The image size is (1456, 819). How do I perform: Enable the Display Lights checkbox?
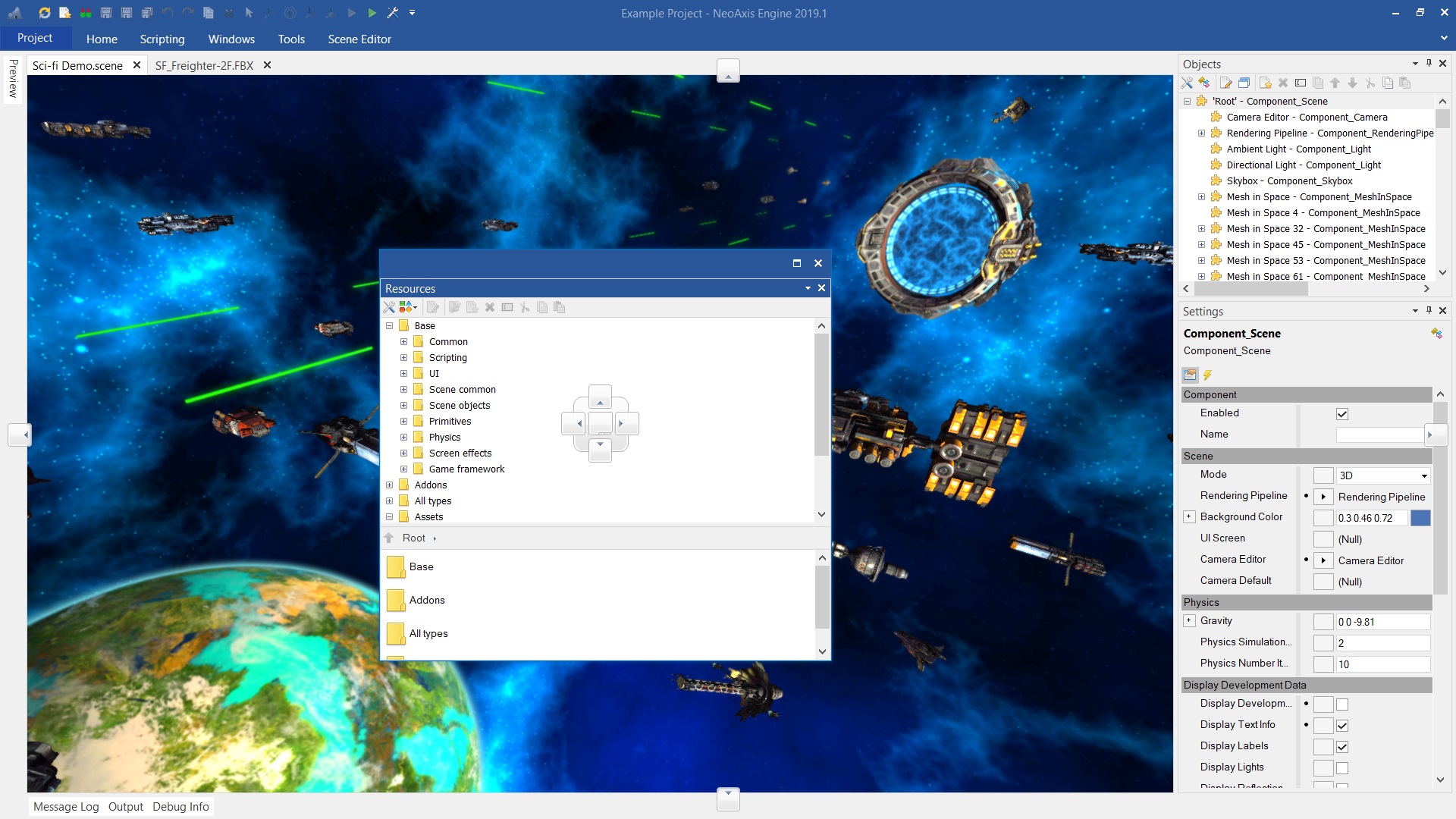(x=1343, y=767)
